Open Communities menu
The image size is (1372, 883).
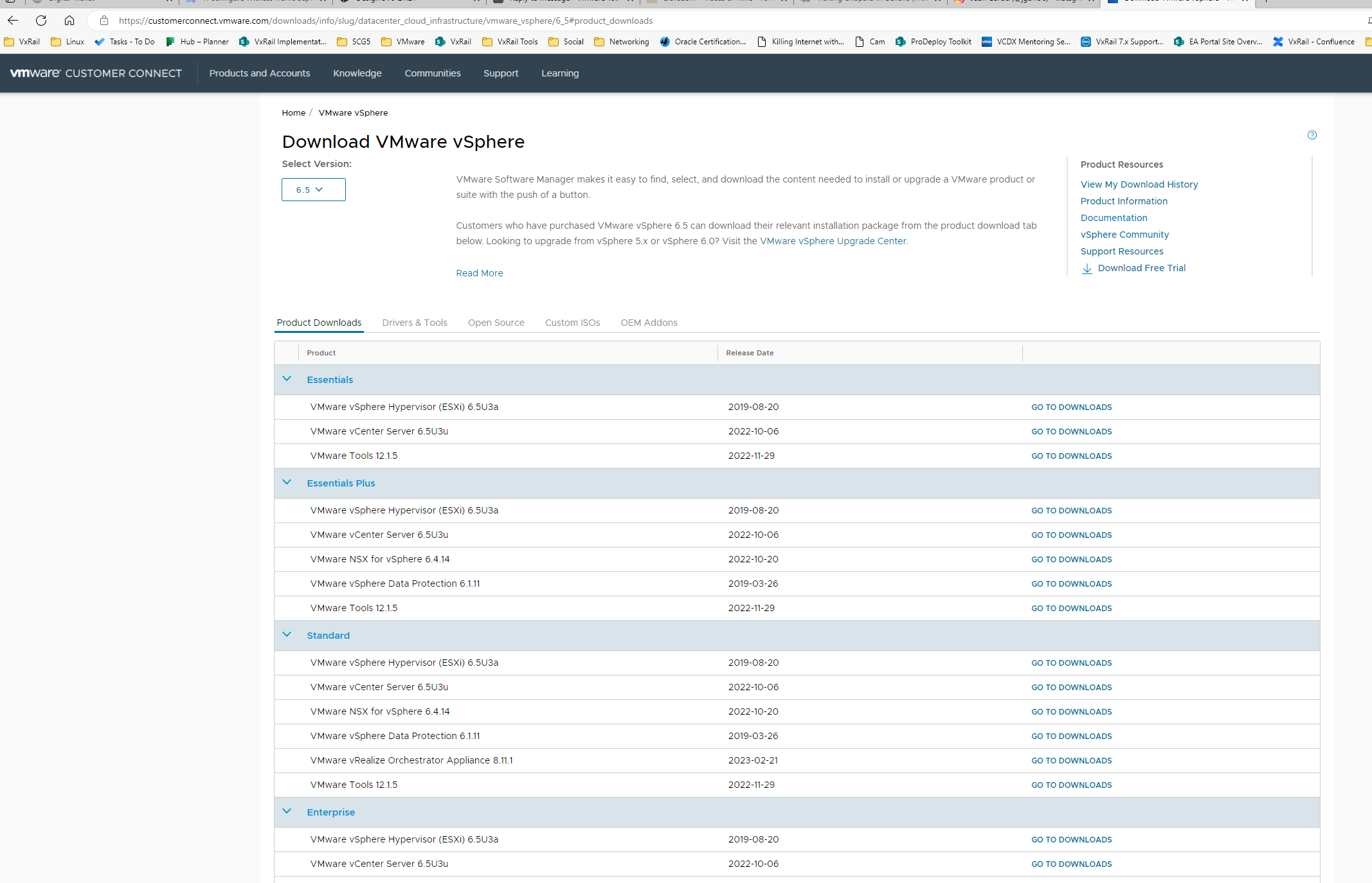click(433, 73)
